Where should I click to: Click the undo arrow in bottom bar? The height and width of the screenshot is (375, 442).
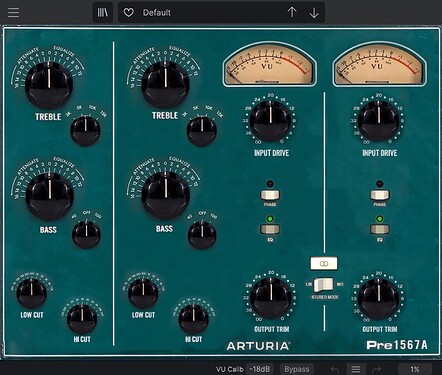335,369
